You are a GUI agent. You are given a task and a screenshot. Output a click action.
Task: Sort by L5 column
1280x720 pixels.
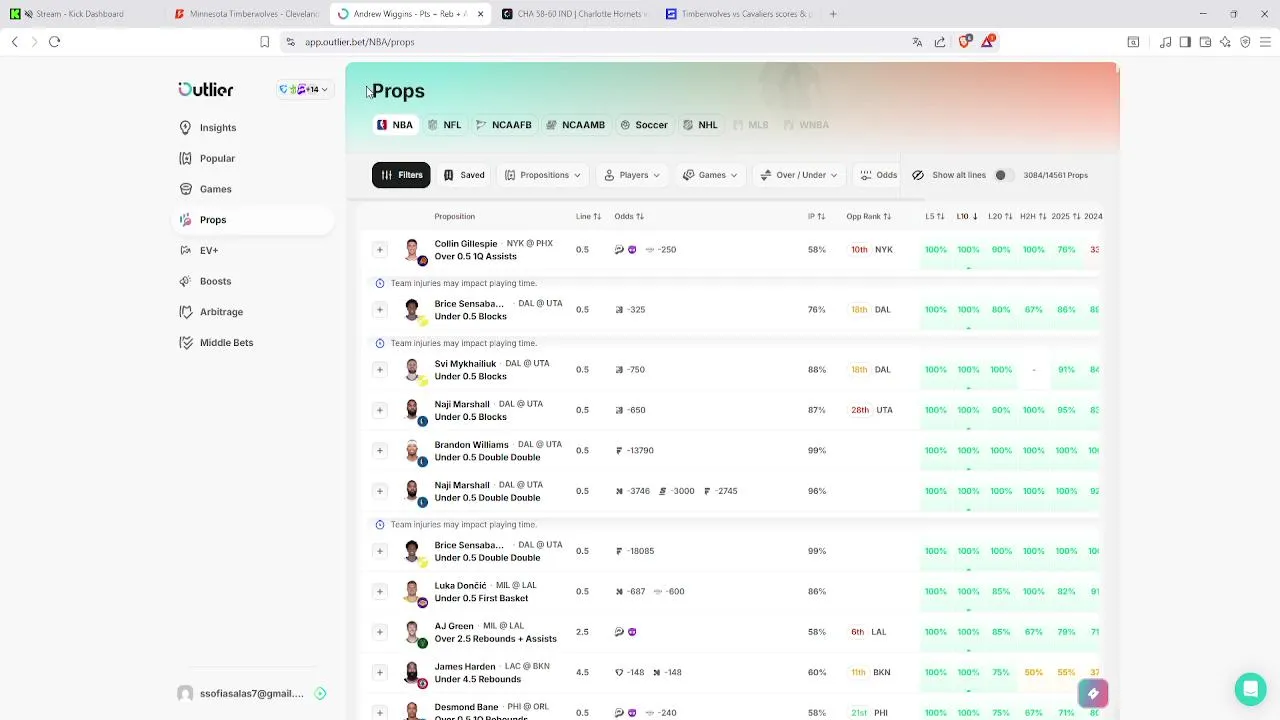[934, 217]
